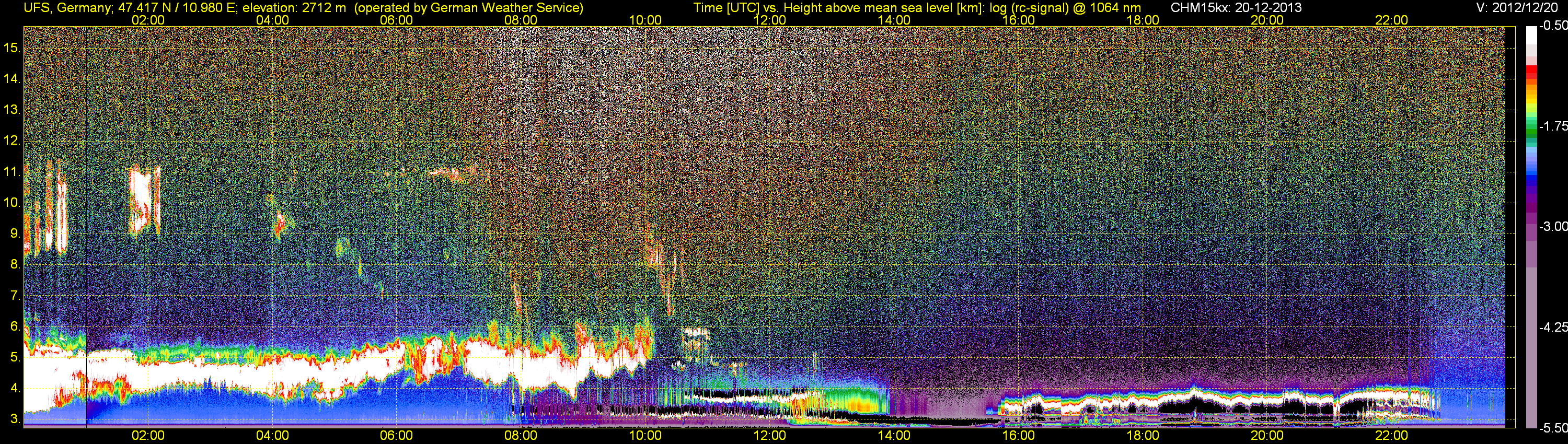Click '(operated by German Weather Service)' text

pyautogui.click(x=469, y=8)
